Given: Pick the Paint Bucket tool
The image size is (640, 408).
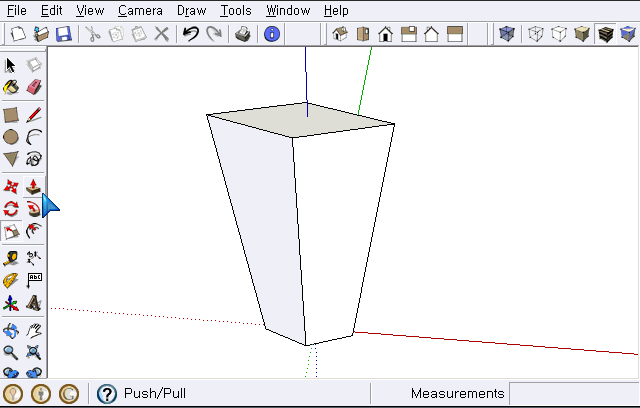Looking at the screenshot, I should (x=11, y=87).
